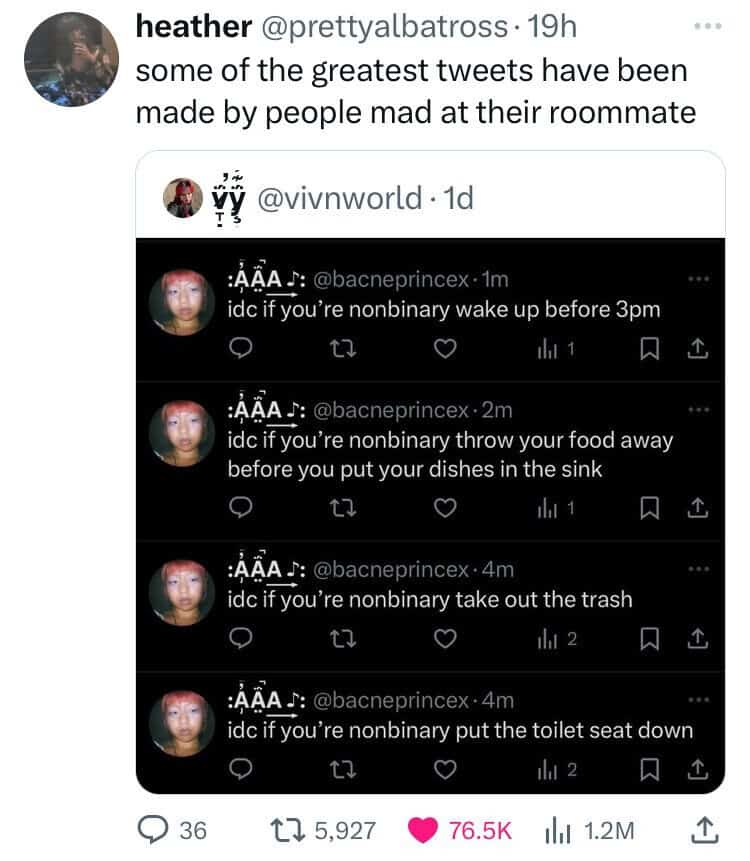Open more options on 'take out the trash' tweet

coord(699,569)
